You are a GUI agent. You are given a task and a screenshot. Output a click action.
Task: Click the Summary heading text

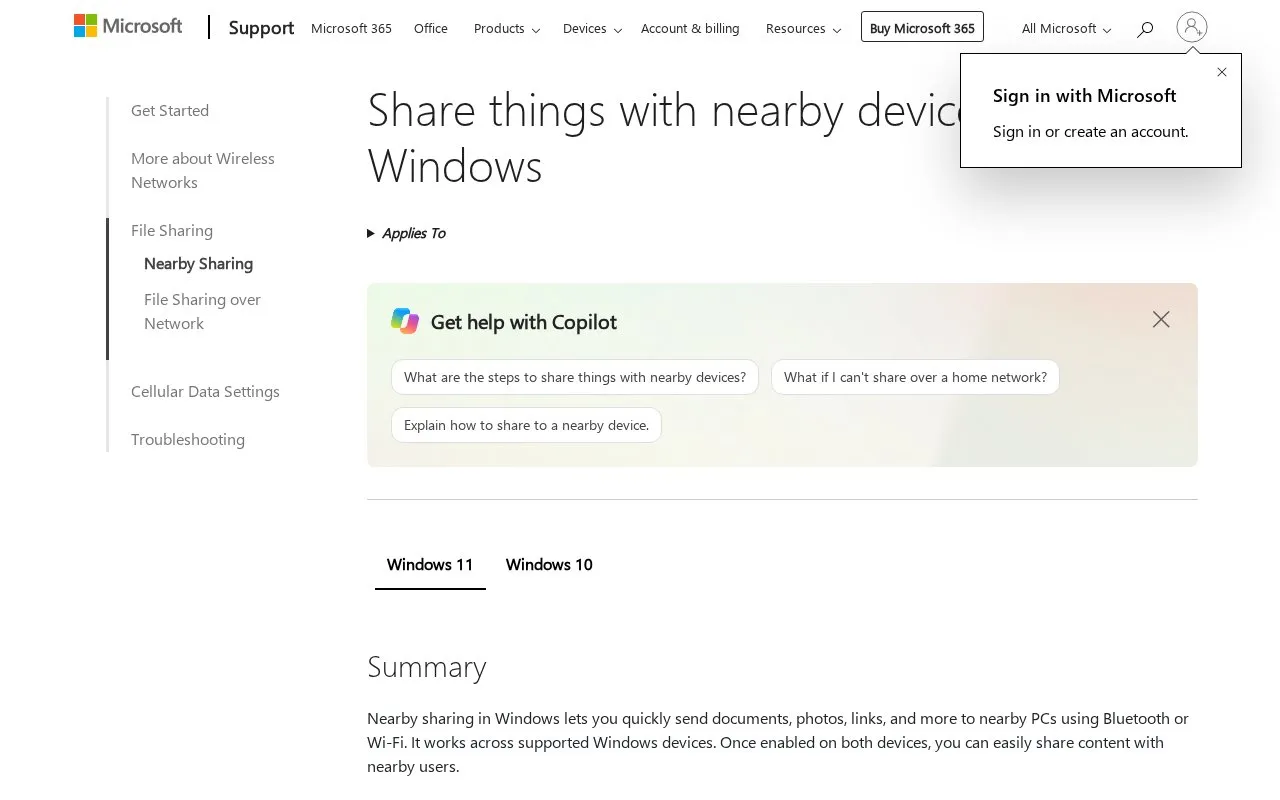(x=426, y=666)
